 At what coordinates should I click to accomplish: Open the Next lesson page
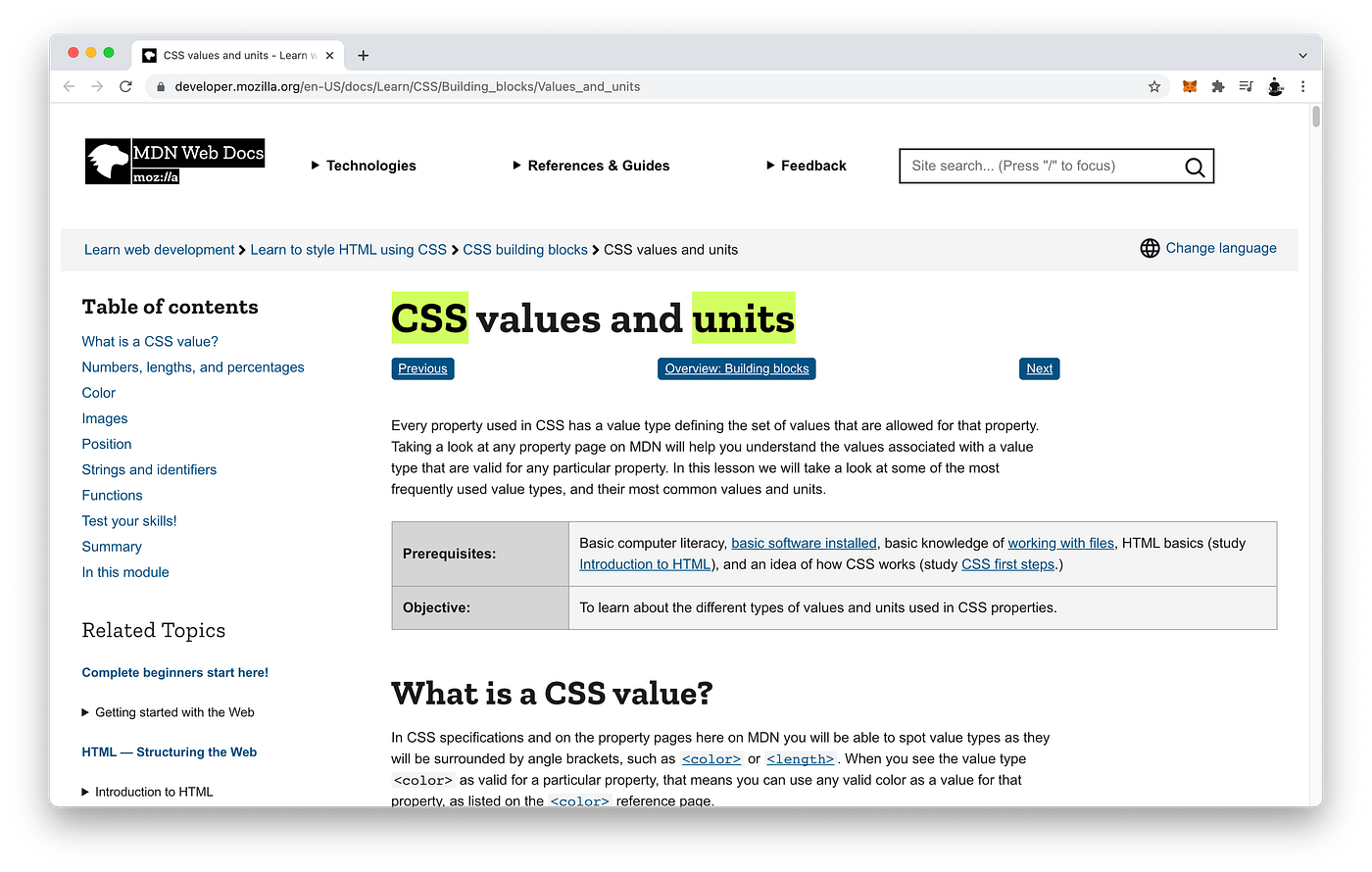[1039, 368]
